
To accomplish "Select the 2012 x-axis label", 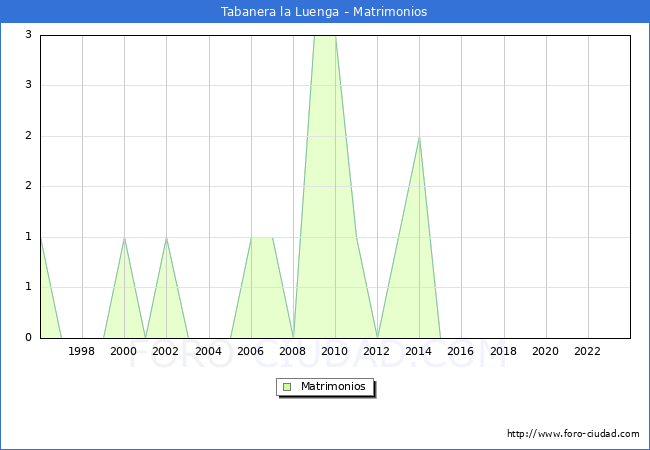I will 376,351.
